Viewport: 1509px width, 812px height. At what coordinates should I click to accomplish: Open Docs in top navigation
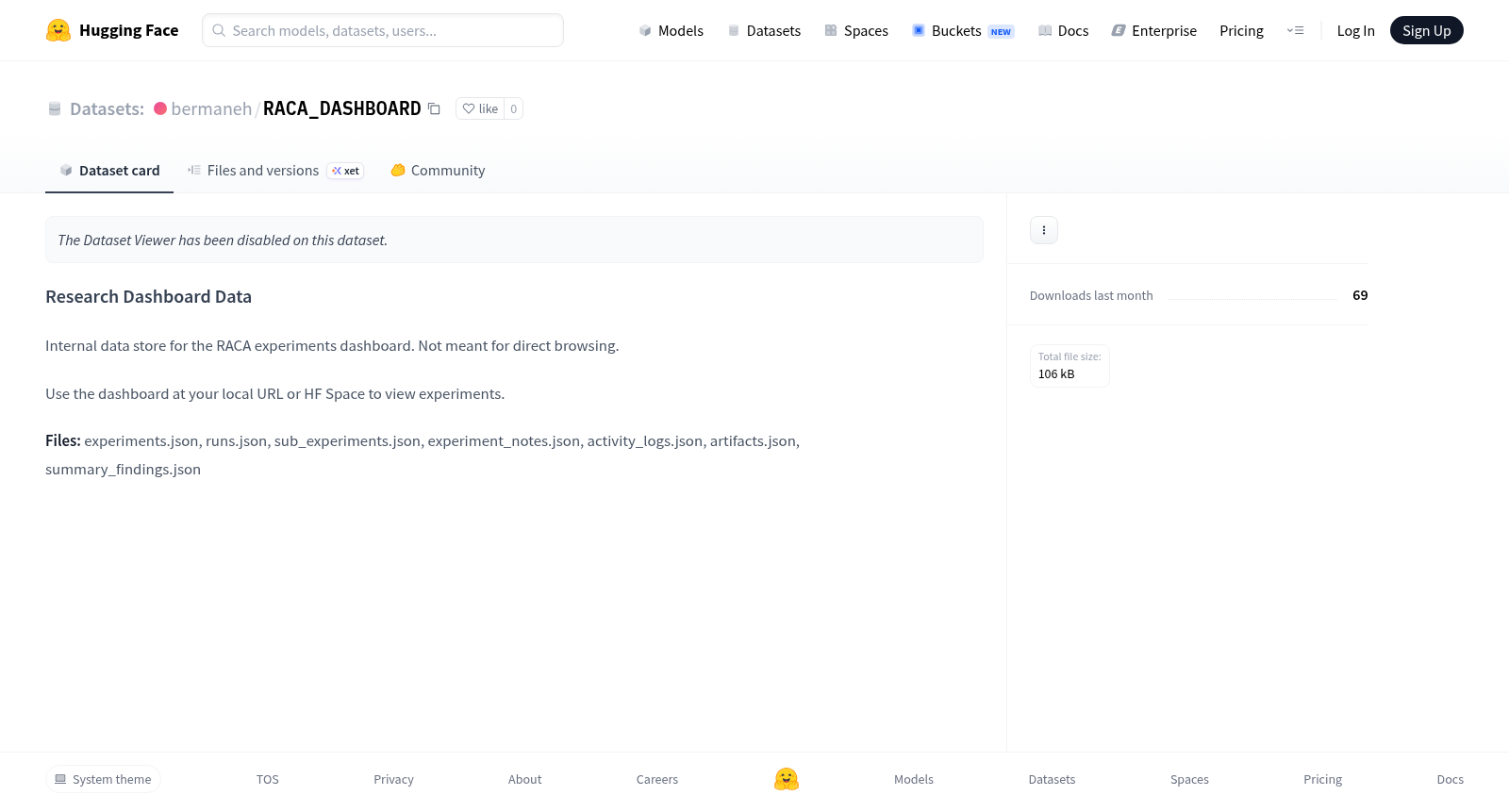pos(1063,30)
